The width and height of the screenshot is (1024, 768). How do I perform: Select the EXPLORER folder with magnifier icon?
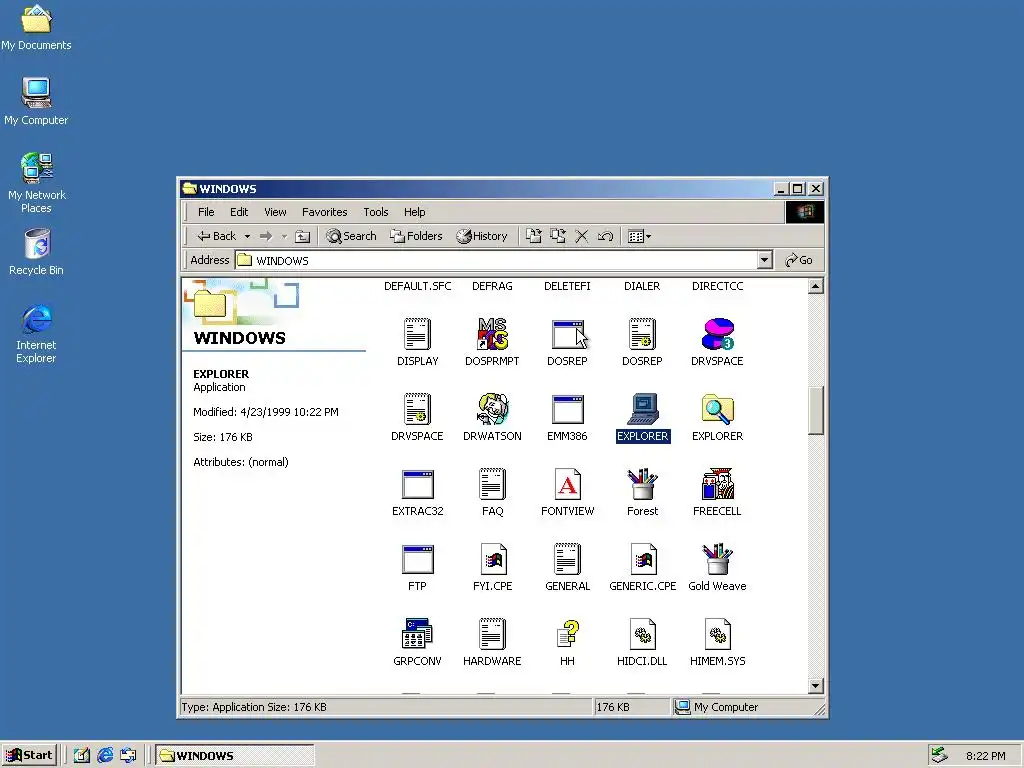[x=718, y=409]
